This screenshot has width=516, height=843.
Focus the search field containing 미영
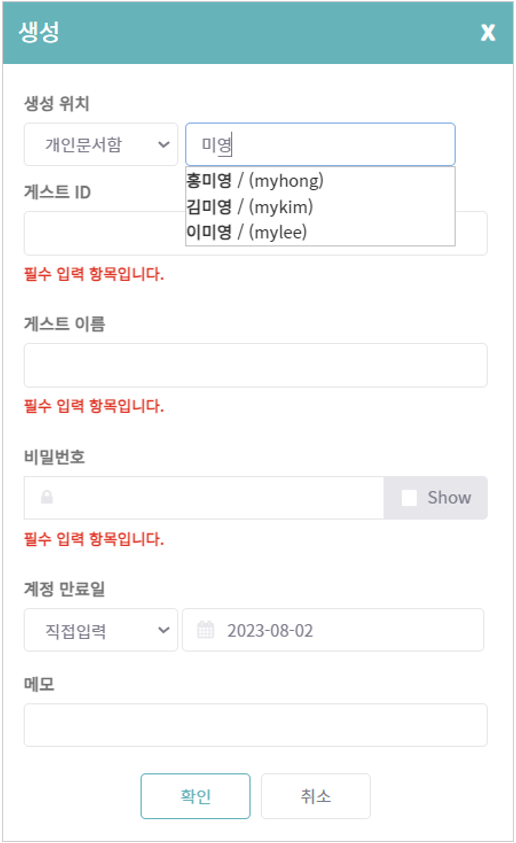320,144
